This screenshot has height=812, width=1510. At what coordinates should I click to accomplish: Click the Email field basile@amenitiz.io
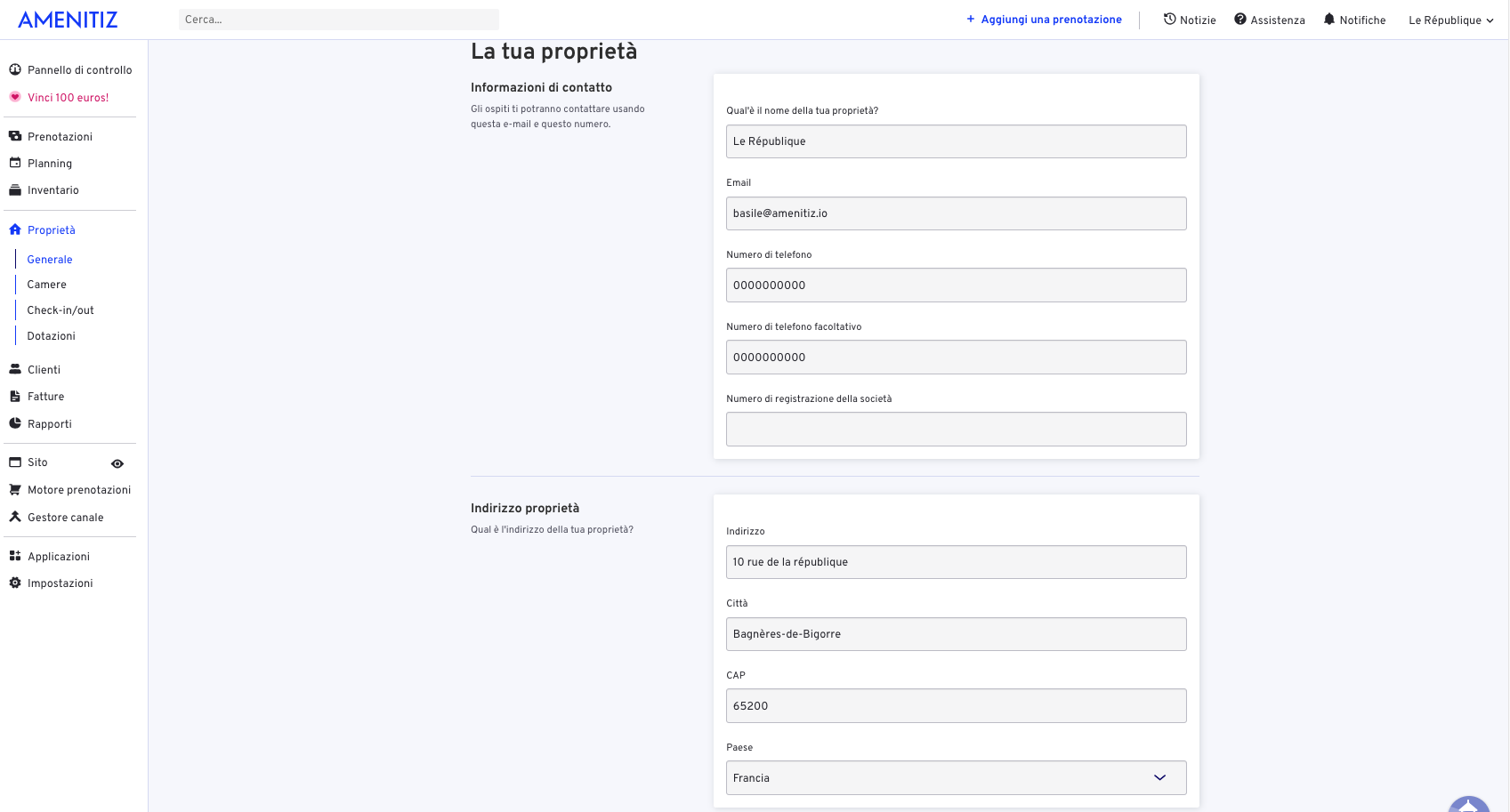[x=957, y=213]
